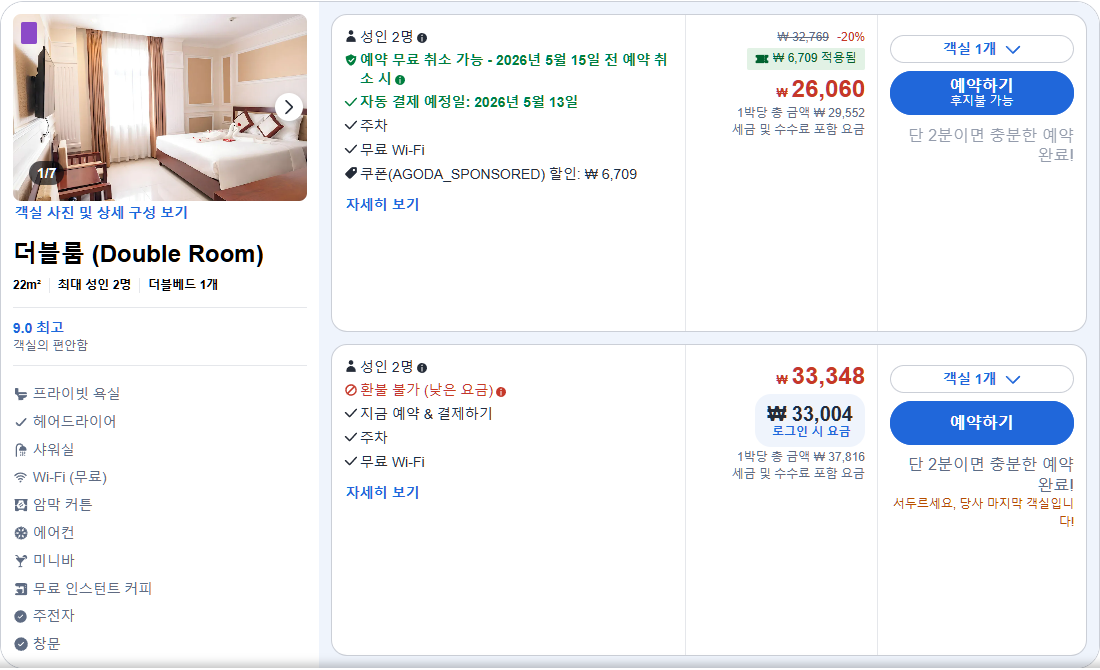Open the first offer's 객실 1개 dropdown
The width and height of the screenshot is (1100, 670).
tap(981, 48)
